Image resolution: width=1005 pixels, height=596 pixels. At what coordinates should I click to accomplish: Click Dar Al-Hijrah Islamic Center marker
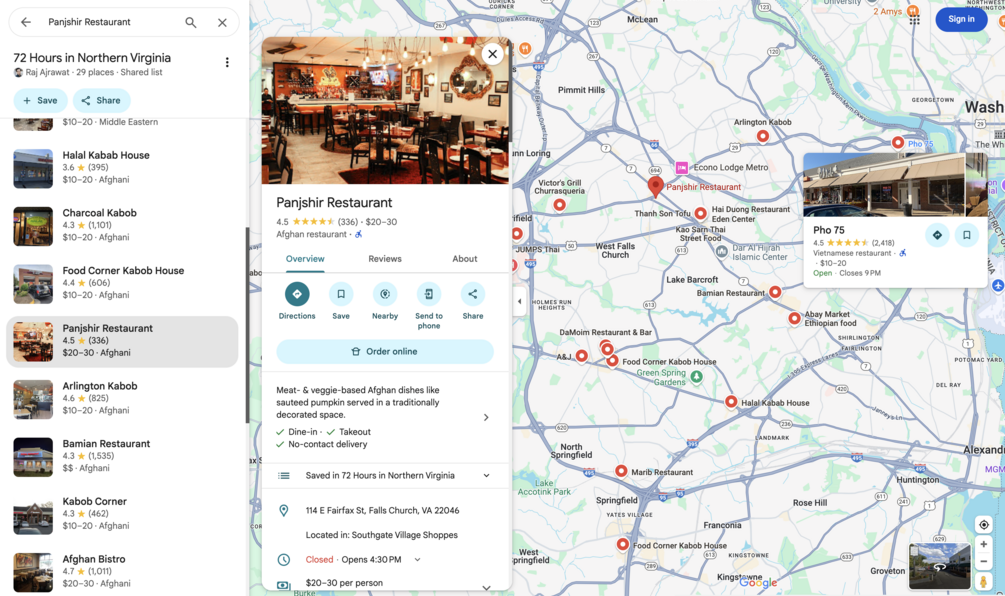(722, 251)
